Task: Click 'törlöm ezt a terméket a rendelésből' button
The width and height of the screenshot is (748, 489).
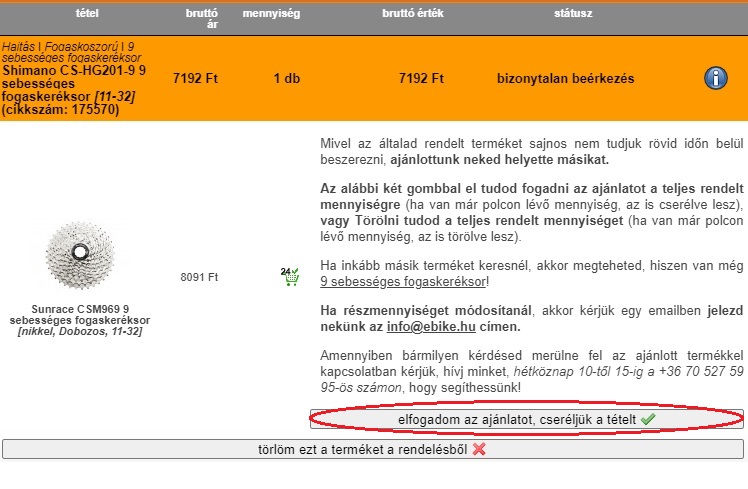Action: point(373,449)
